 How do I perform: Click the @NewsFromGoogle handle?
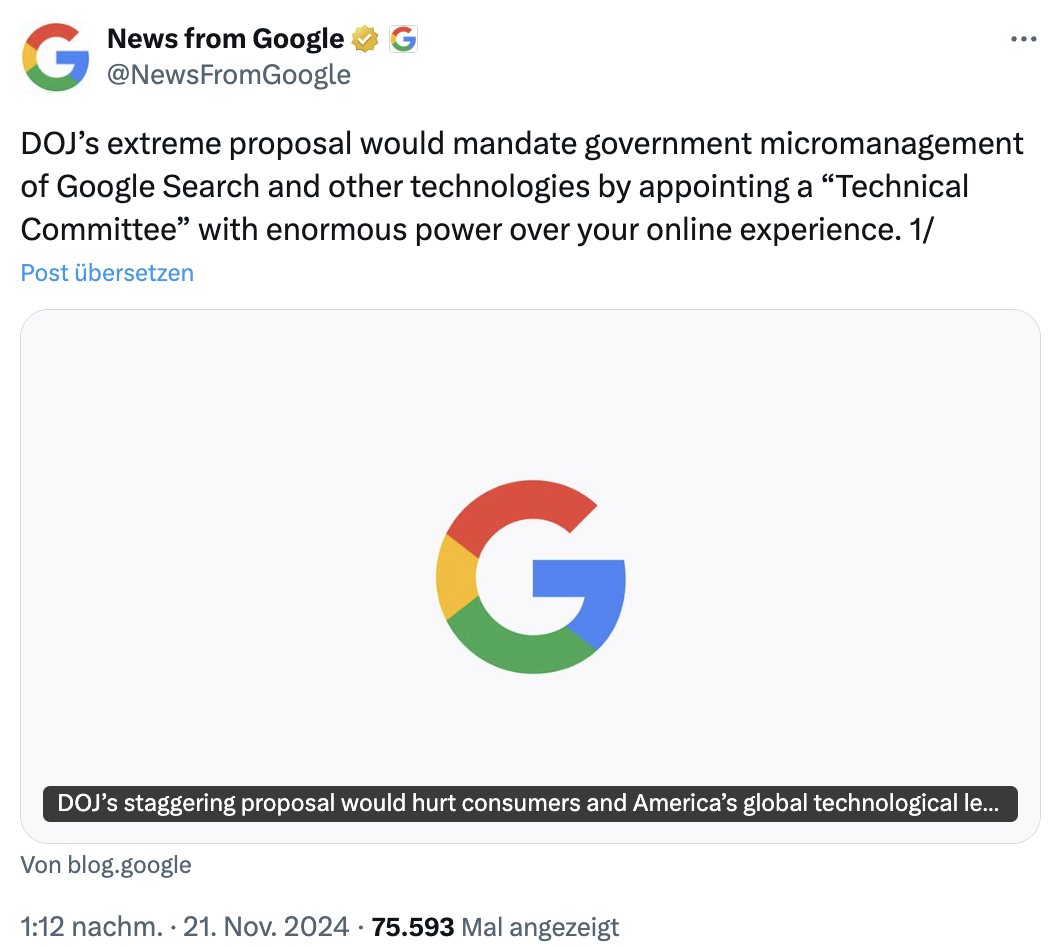coord(228,74)
